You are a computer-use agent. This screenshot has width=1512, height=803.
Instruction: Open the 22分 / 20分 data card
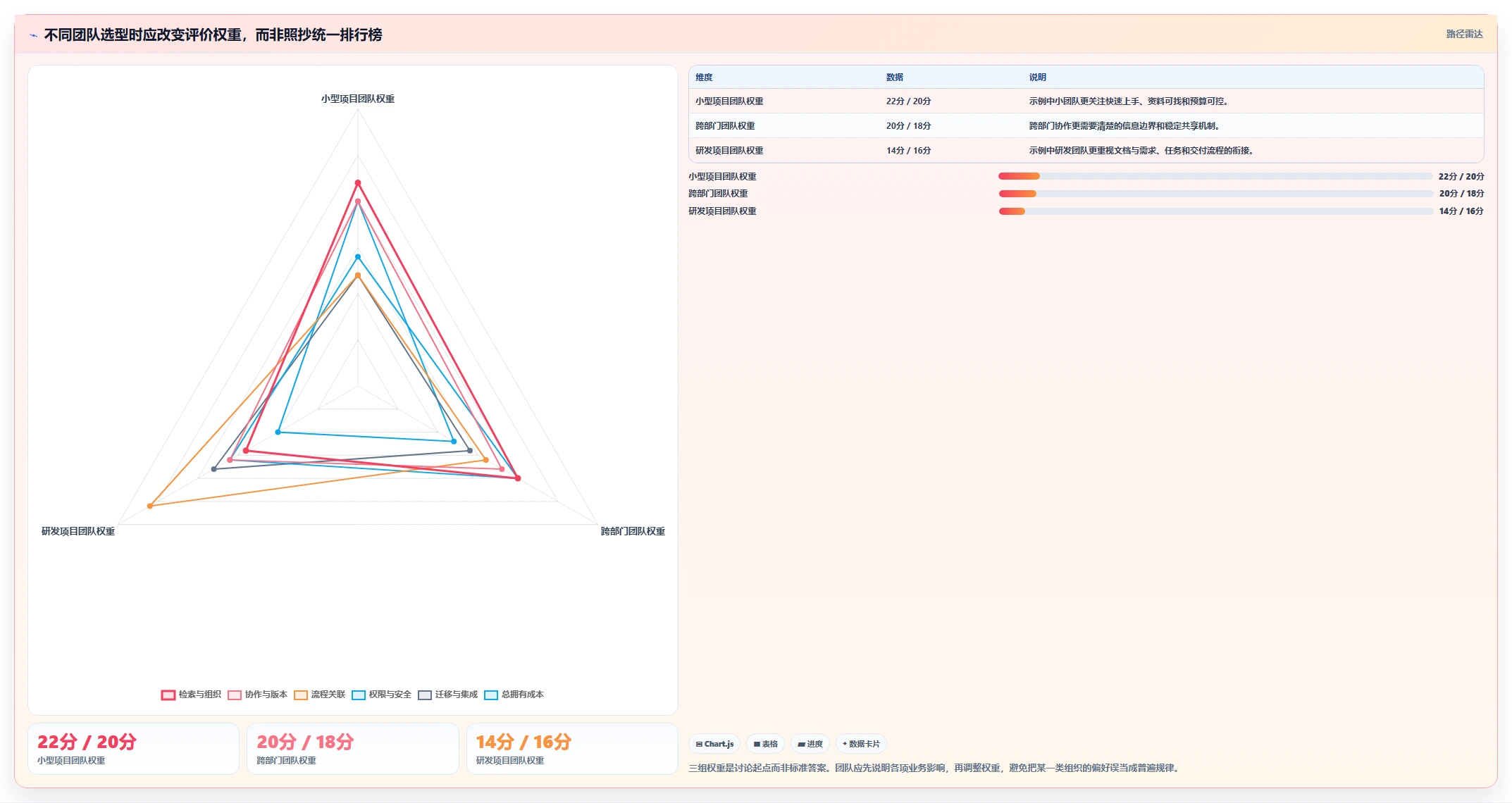click(x=133, y=749)
